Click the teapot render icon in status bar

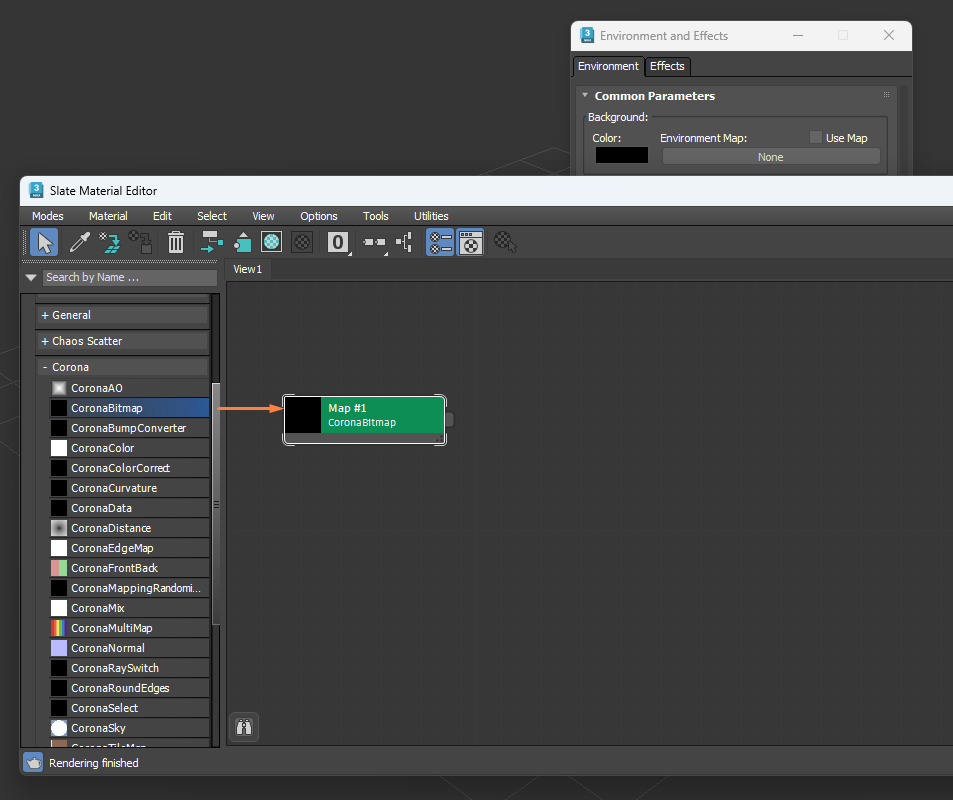[33, 762]
